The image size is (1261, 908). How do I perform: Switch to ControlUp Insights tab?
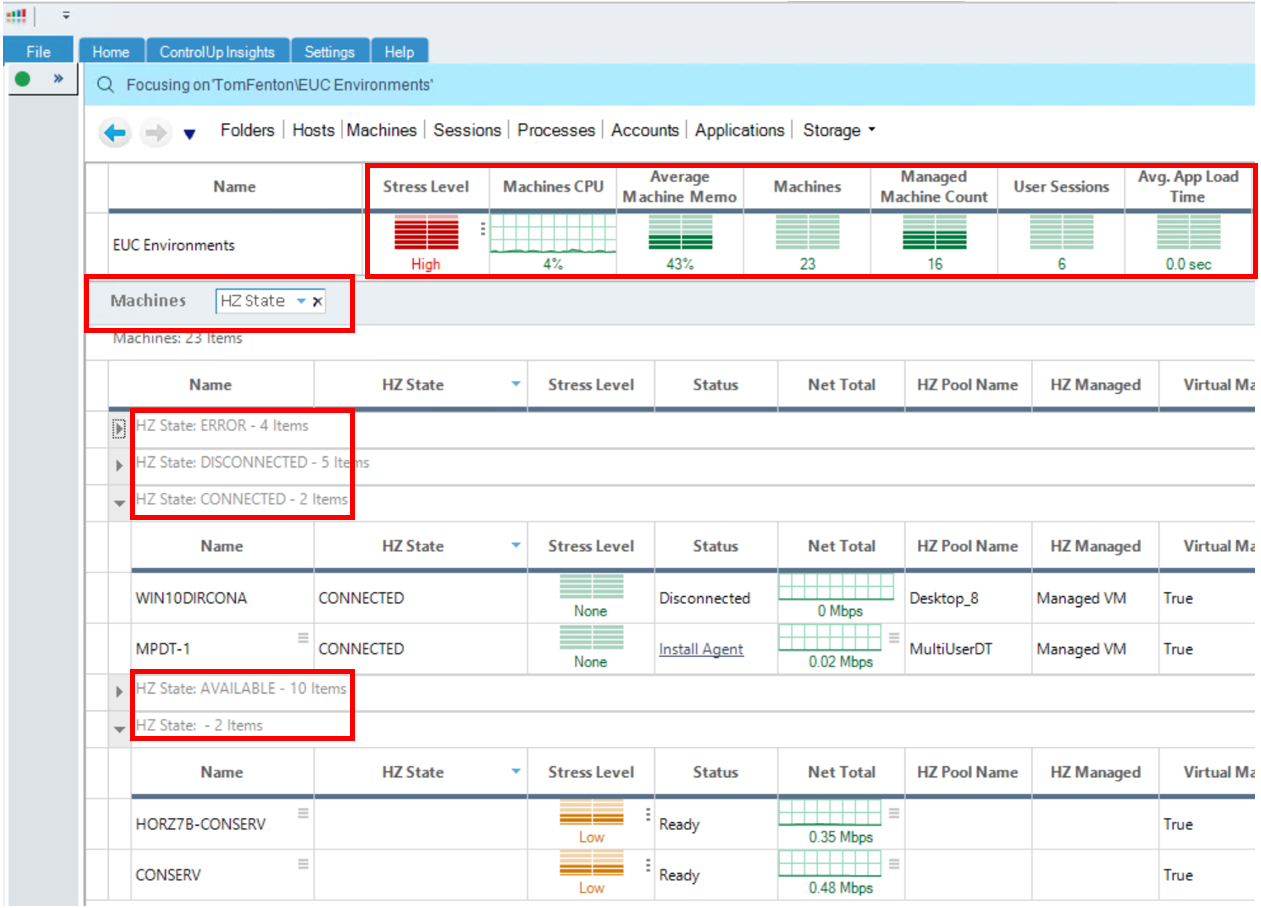(x=218, y=52)
